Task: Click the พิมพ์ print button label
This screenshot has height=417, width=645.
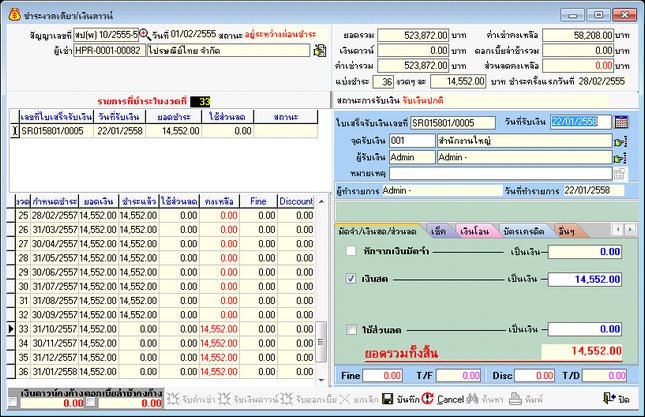Action: click(534, 399)
